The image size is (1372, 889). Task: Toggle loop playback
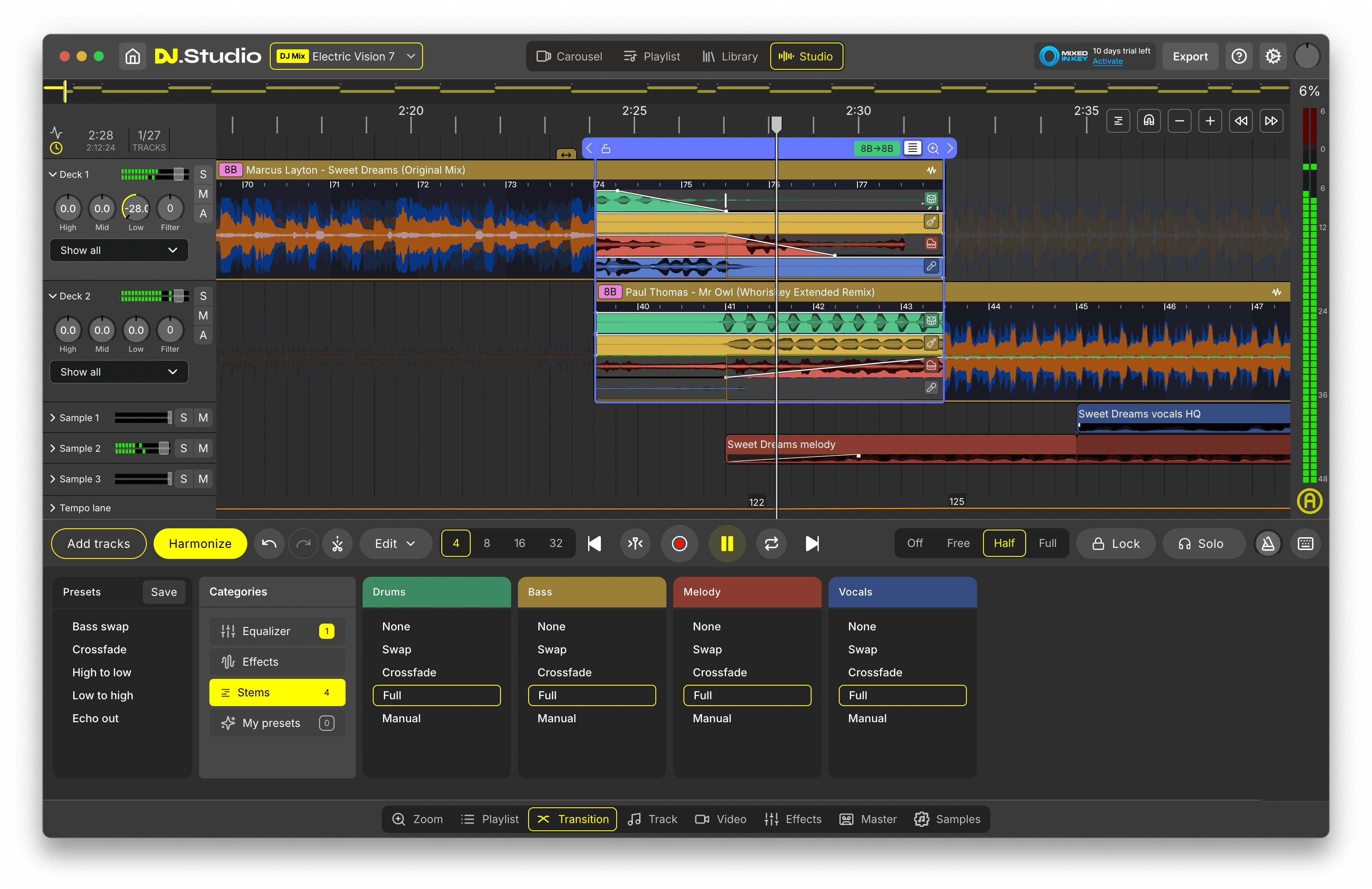click(x=771, y=543)
